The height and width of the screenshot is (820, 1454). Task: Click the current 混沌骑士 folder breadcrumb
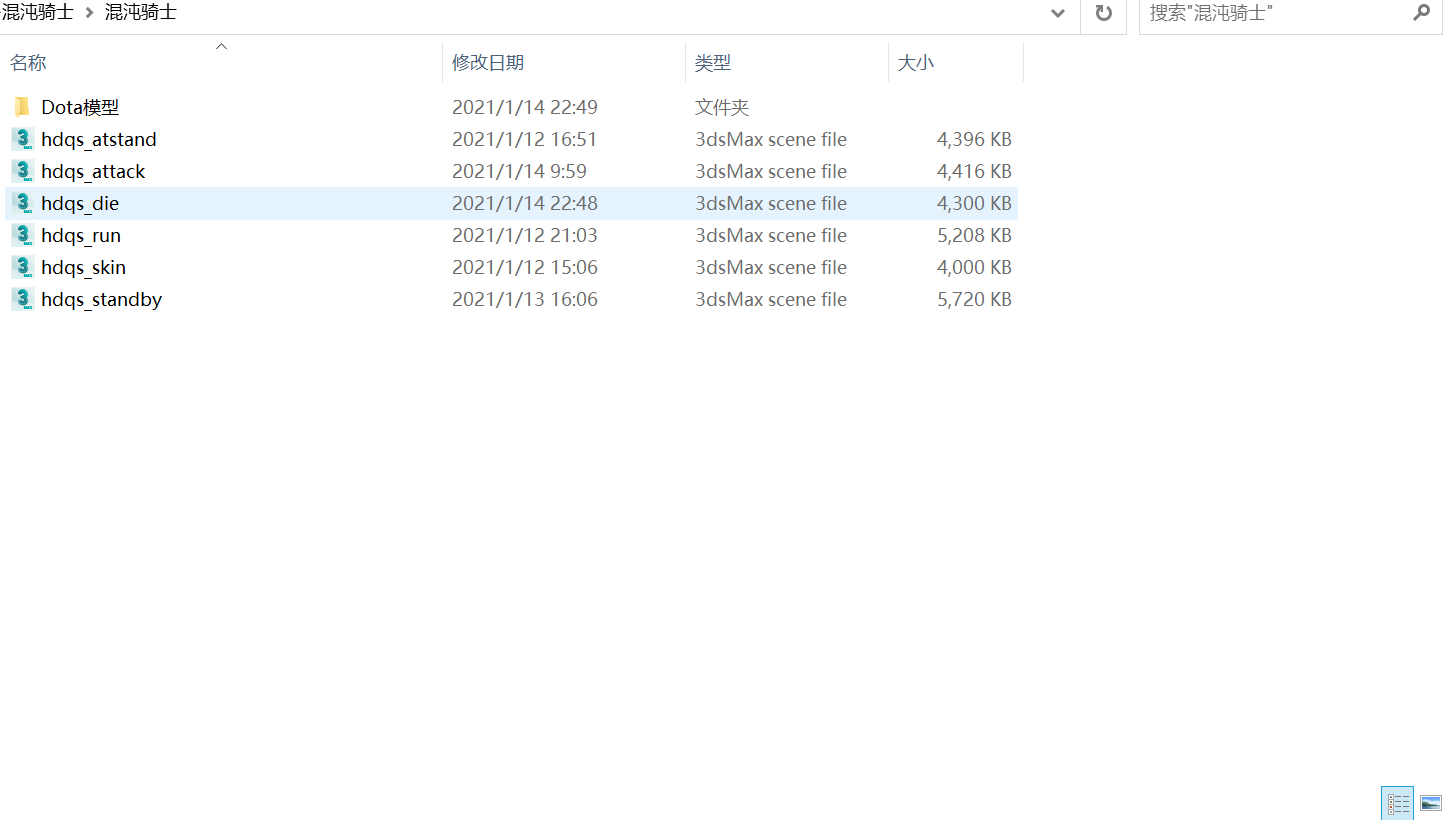click(x=141, y=13)
